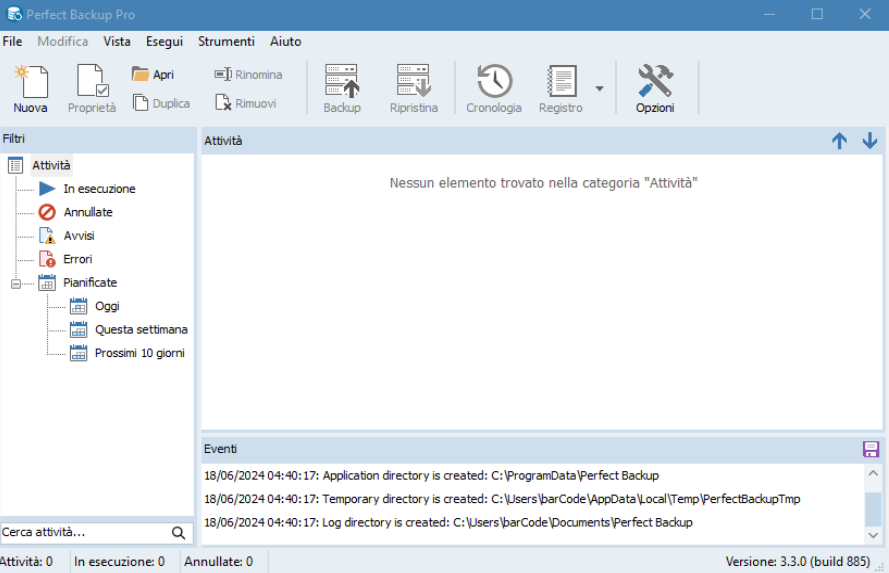Click the Ripristina restore icon
The width and height of the screenshot is (889, 573).
(414, 81)
